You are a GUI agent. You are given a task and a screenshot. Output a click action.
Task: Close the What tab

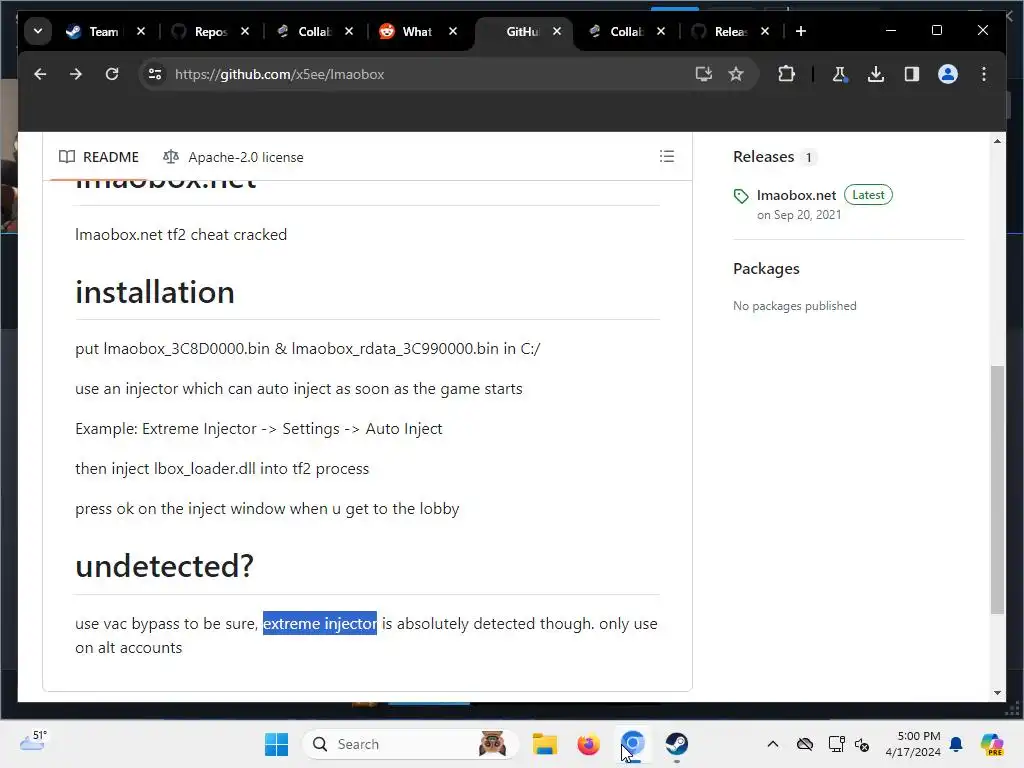click(x=453, y=31)
